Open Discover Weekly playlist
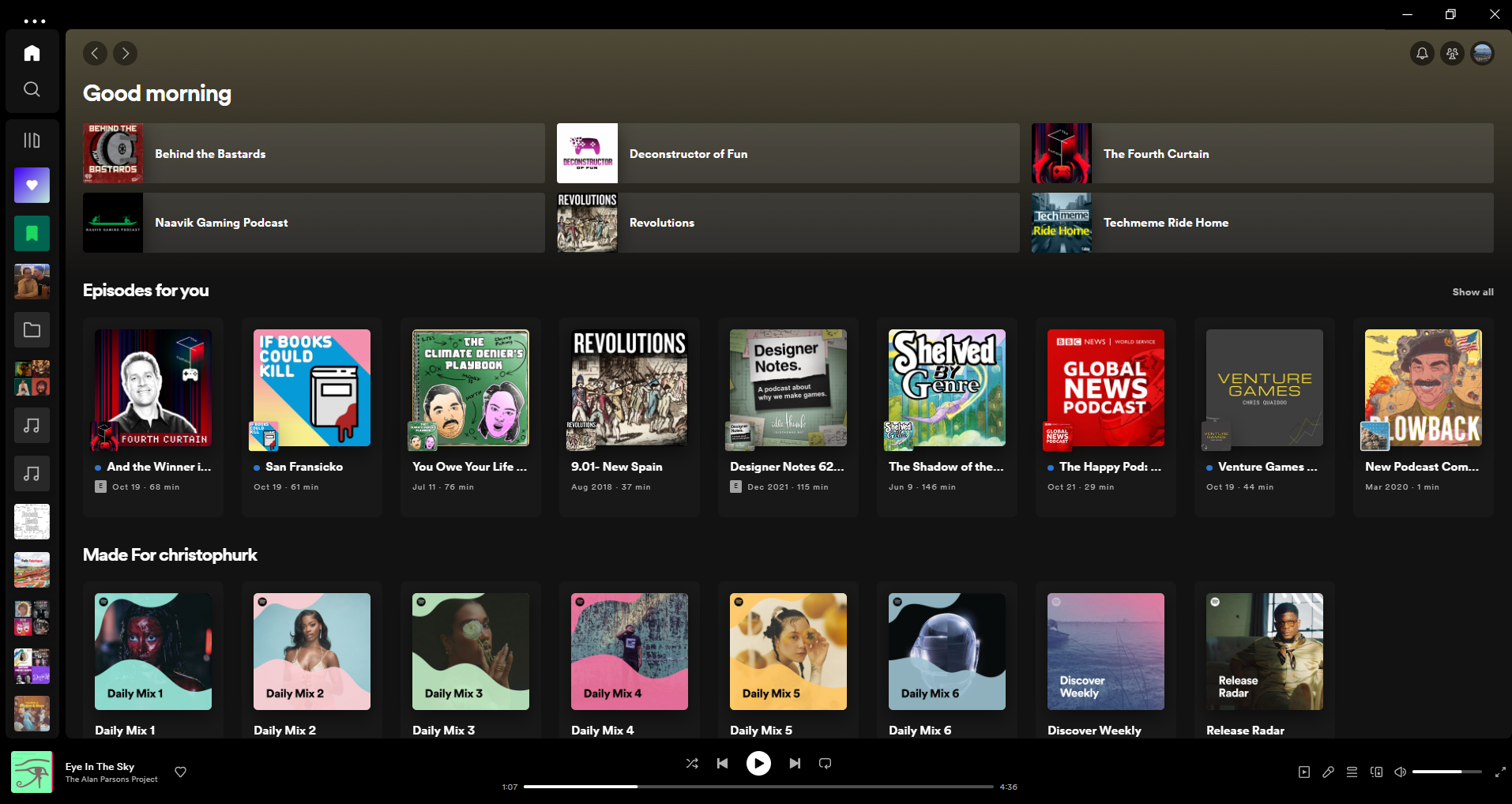The width and height of the screenshot is (1512, 804). click(1106, 660)
